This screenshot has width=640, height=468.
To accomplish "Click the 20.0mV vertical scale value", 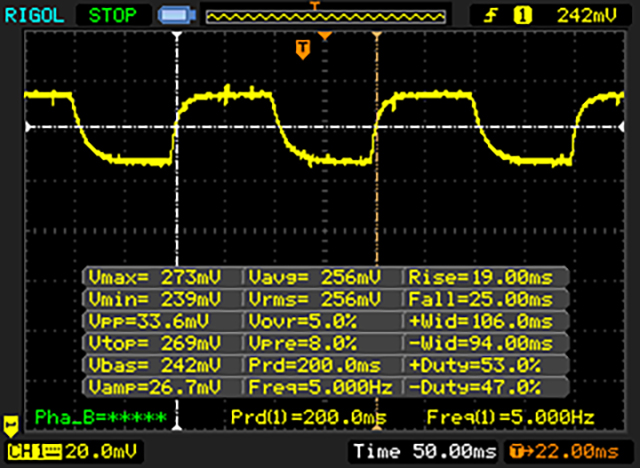I will (x=101, y=451).
